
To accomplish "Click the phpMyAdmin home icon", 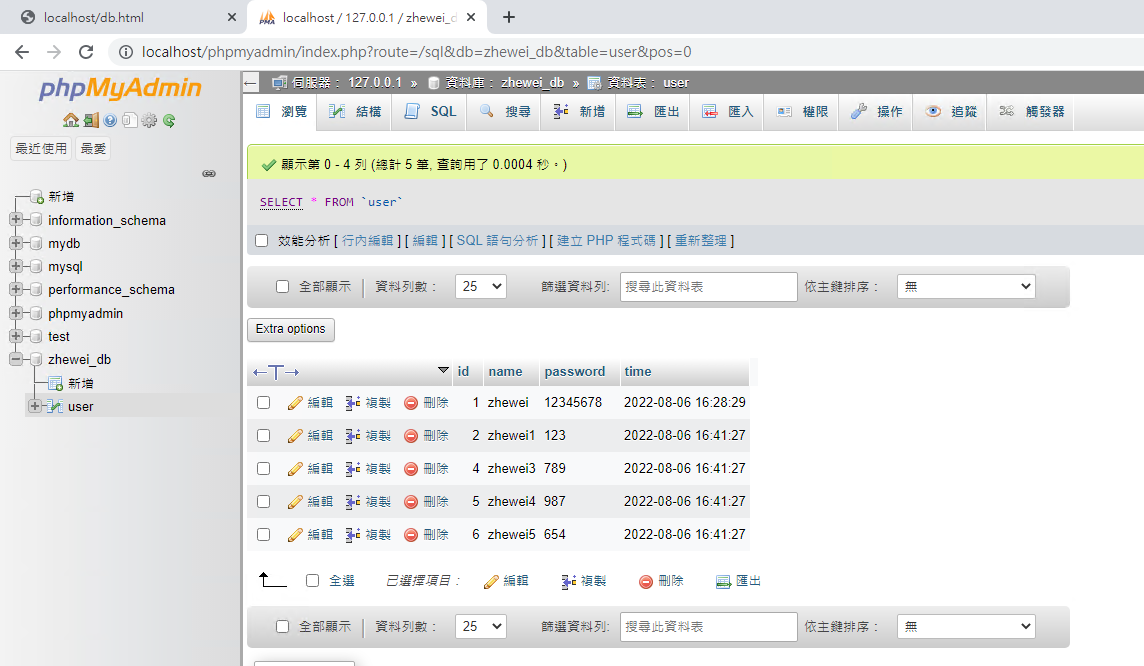I will tap(70, 120).
